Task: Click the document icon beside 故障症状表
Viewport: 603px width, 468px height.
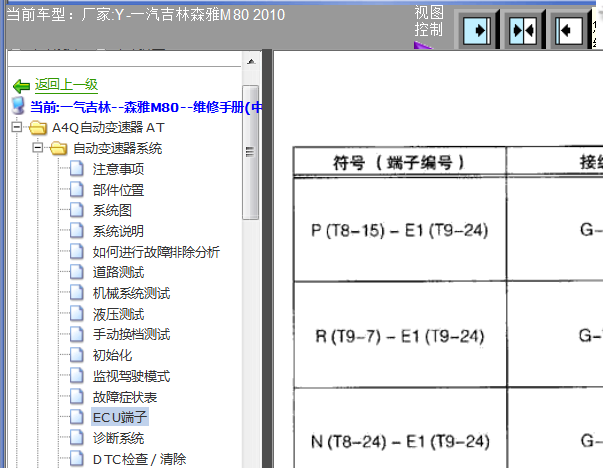Action: point(77,396)
